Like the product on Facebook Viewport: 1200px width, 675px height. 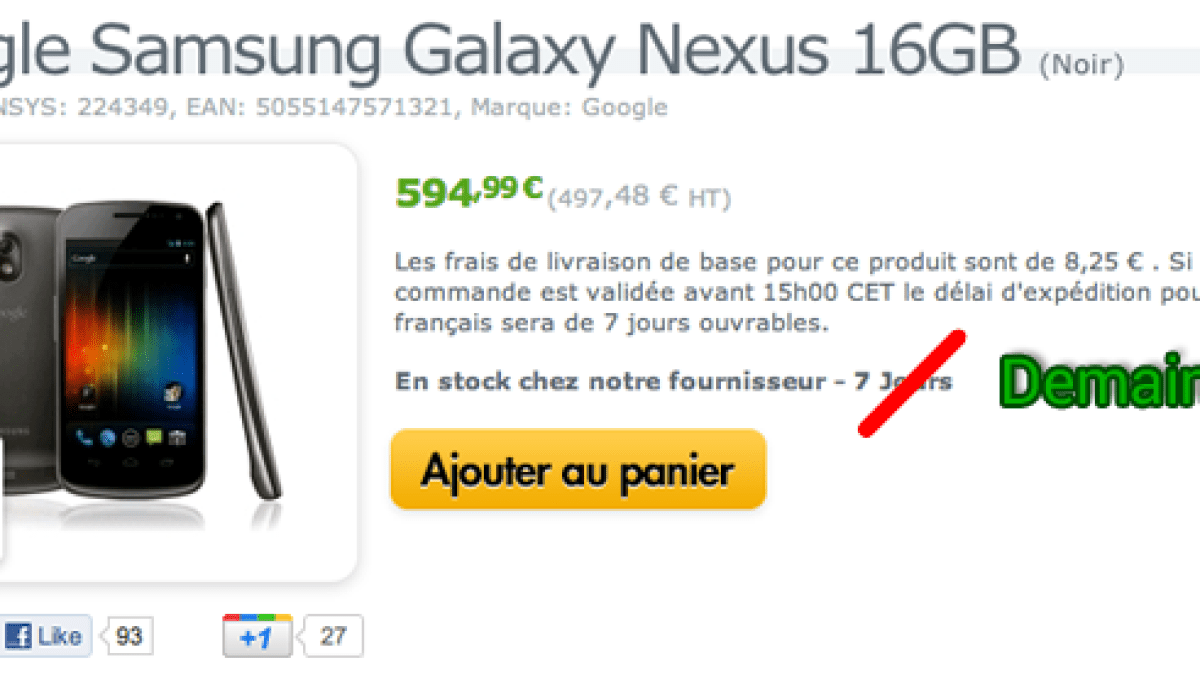(46, 636)
